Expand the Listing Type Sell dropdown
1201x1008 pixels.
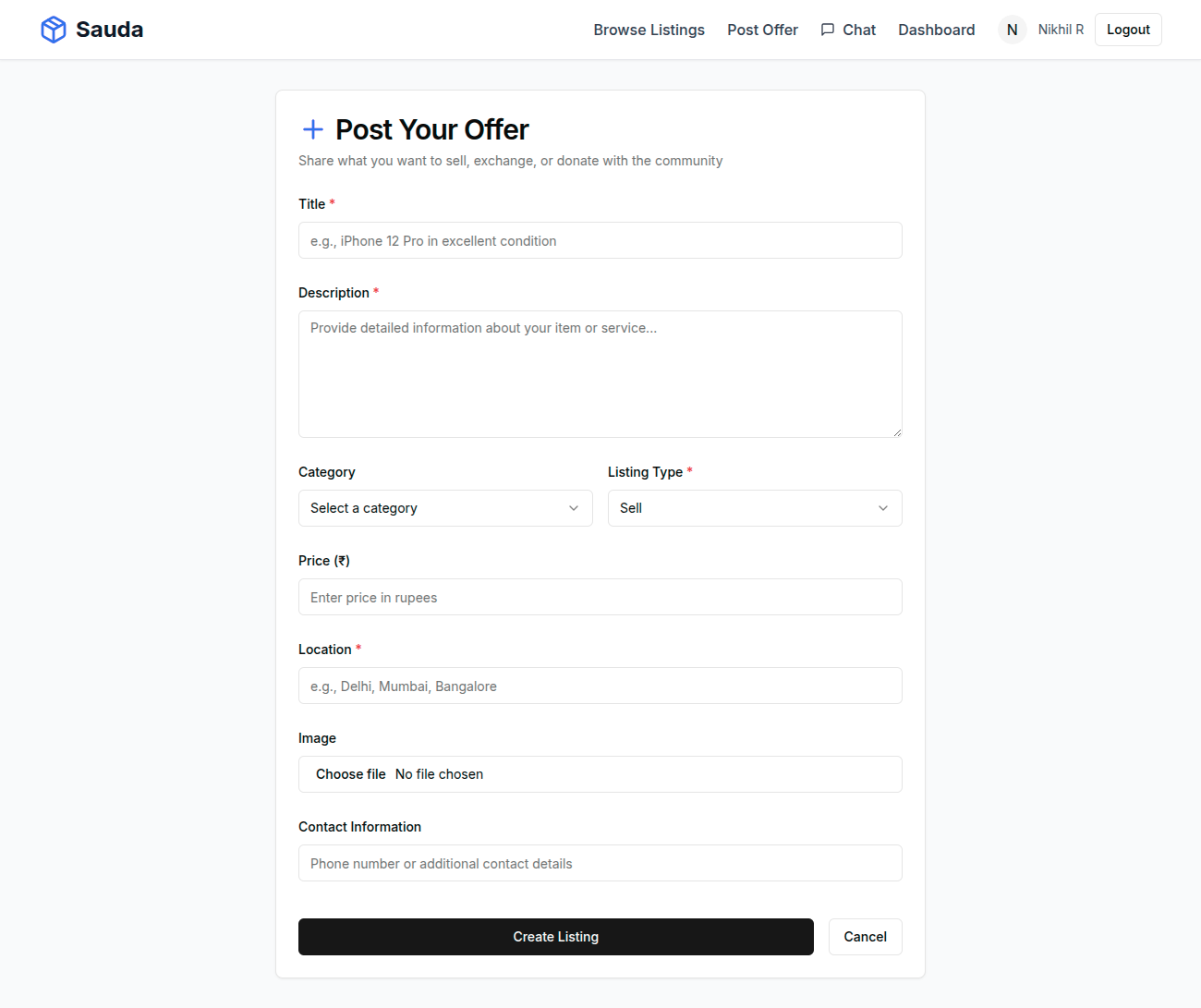[x=754, y=508]
